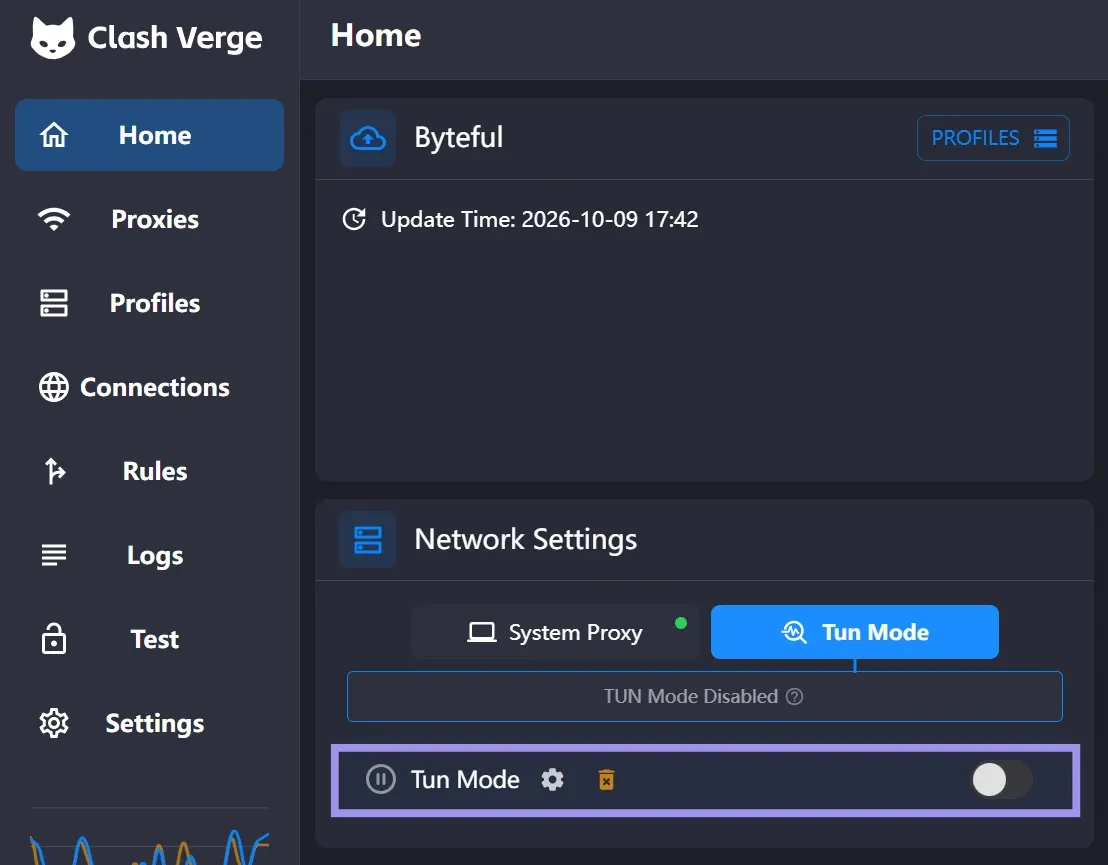Click the server Profiles sidebar icon
This screenshot has height=865, width=1108.
tap(54, 303)
